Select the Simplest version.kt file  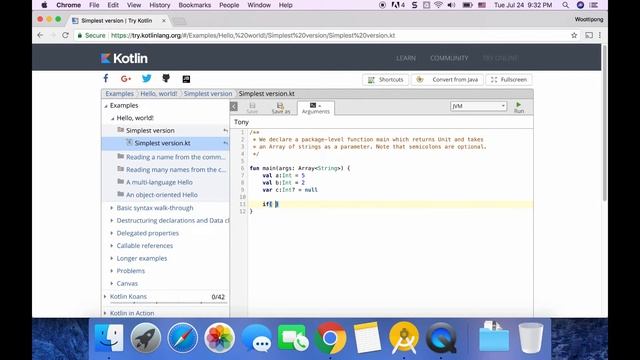(x=162, y=143)
